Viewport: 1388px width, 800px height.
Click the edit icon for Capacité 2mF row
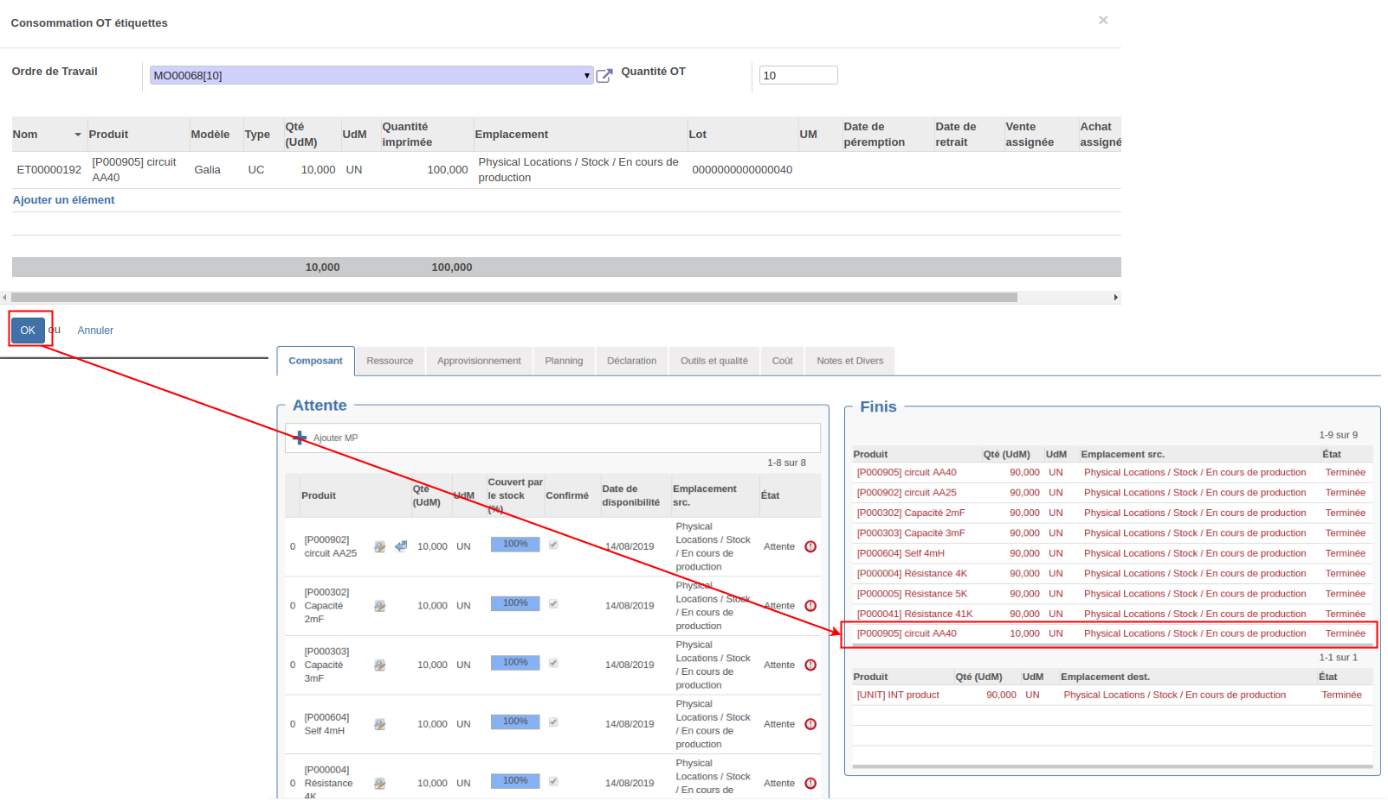[x=380, y=606]
